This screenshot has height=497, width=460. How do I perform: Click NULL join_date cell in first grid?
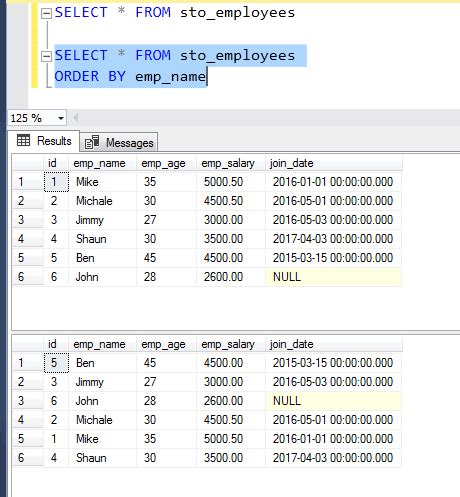[333, 277]
